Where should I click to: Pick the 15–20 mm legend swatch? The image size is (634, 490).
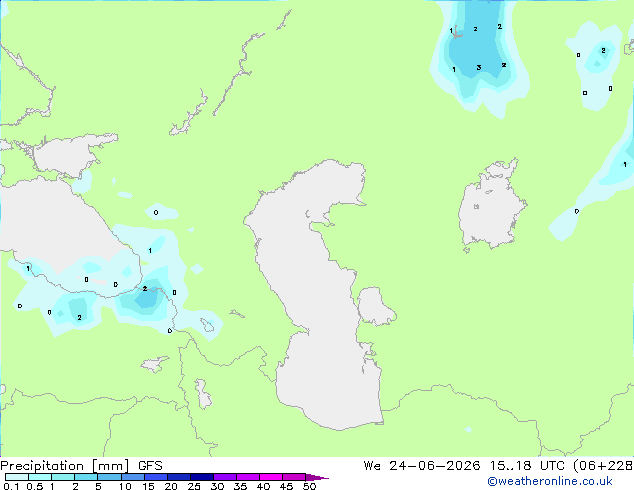156,477
